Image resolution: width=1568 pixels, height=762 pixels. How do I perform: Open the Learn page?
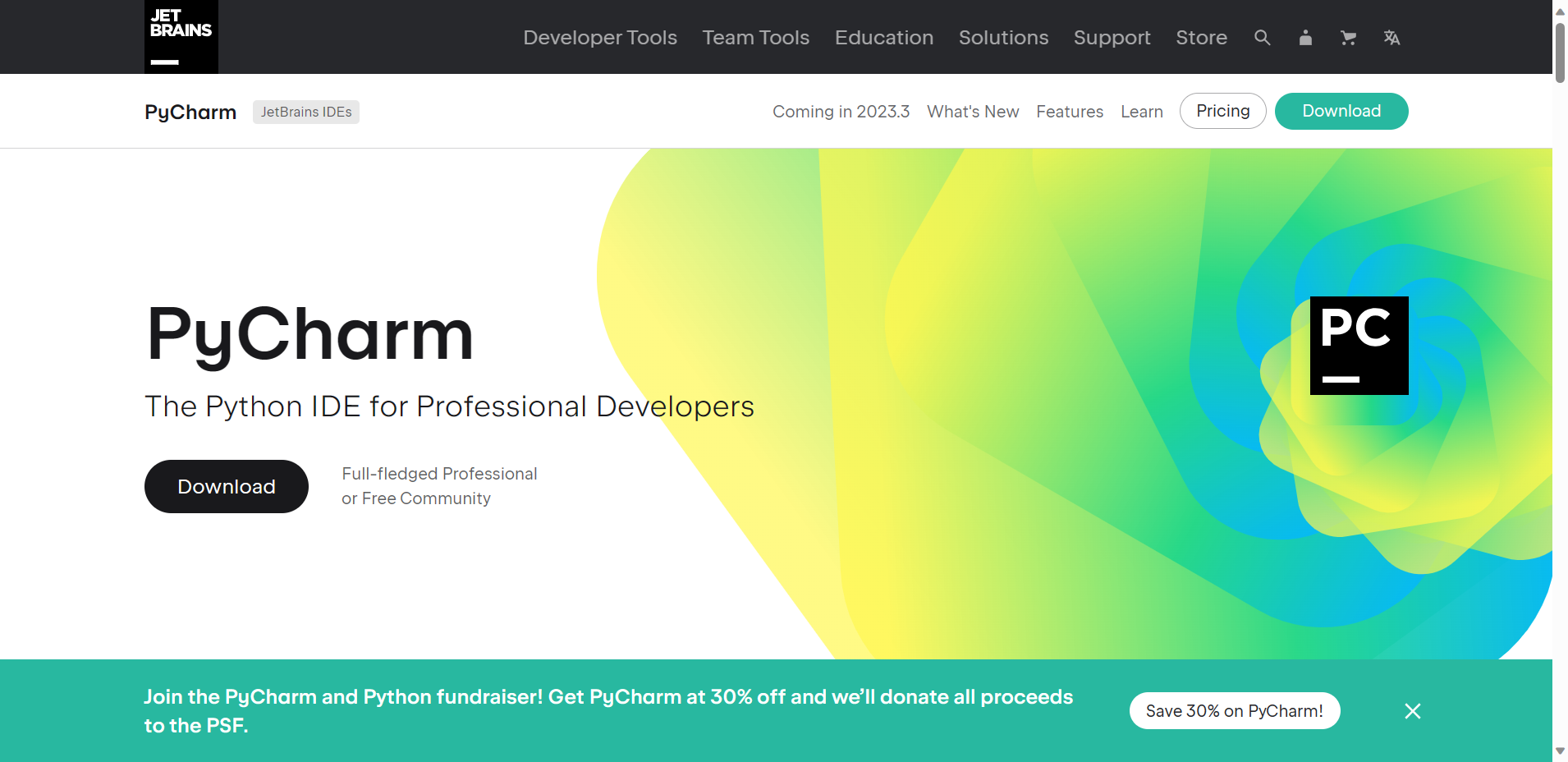(x=1142, y=112)
